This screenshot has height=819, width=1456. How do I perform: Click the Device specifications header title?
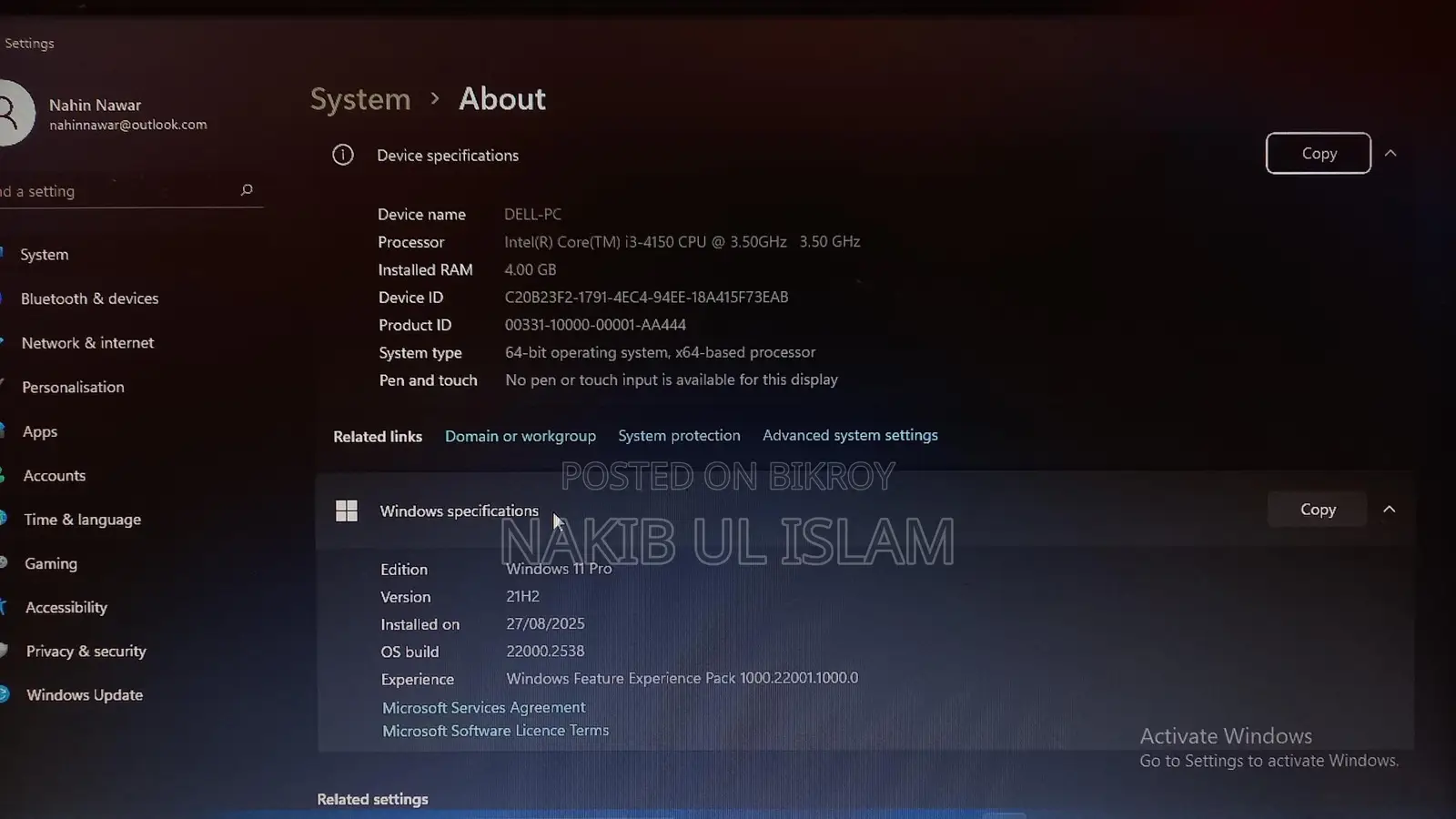point(448,156)
